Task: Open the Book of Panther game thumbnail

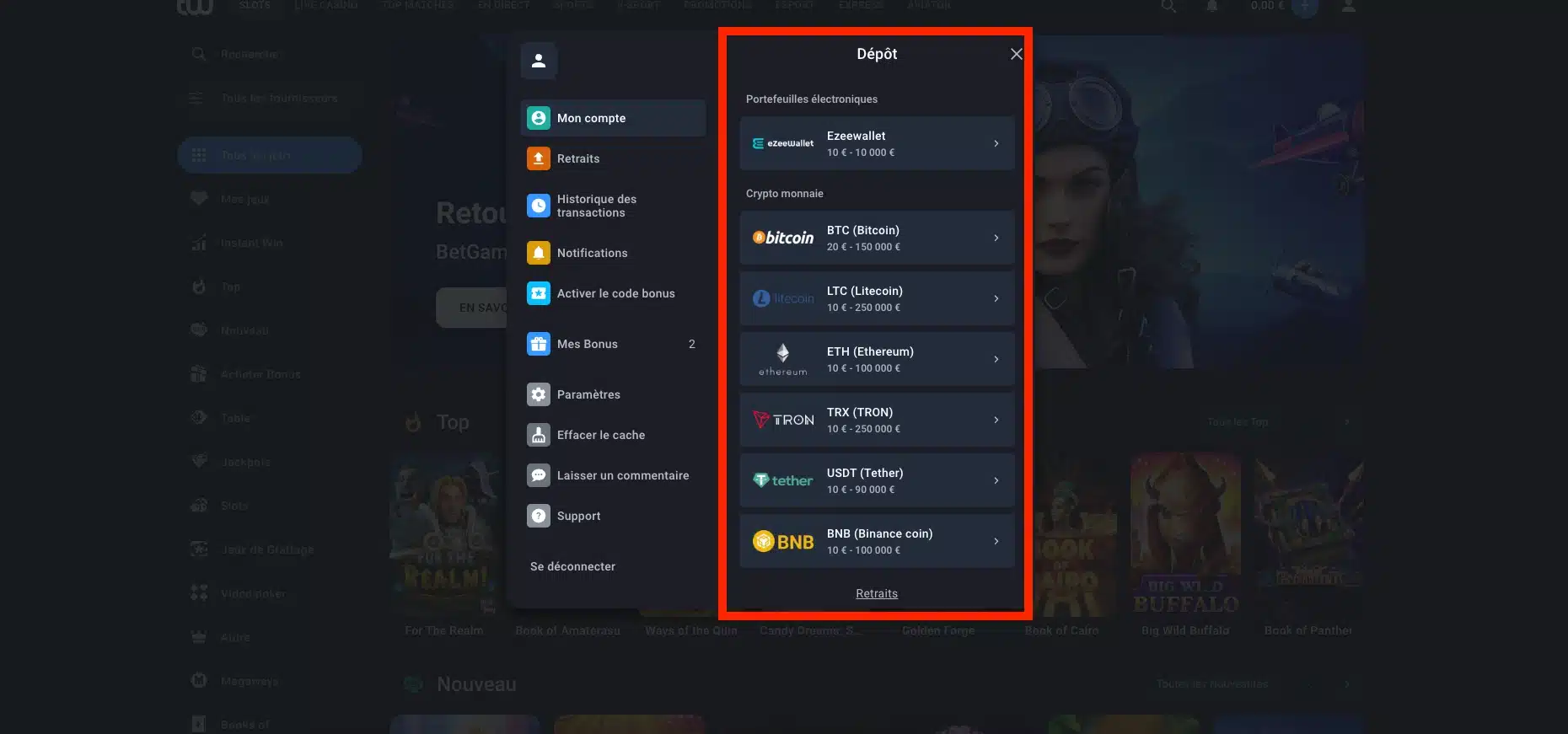Action: click(1308, 534)
